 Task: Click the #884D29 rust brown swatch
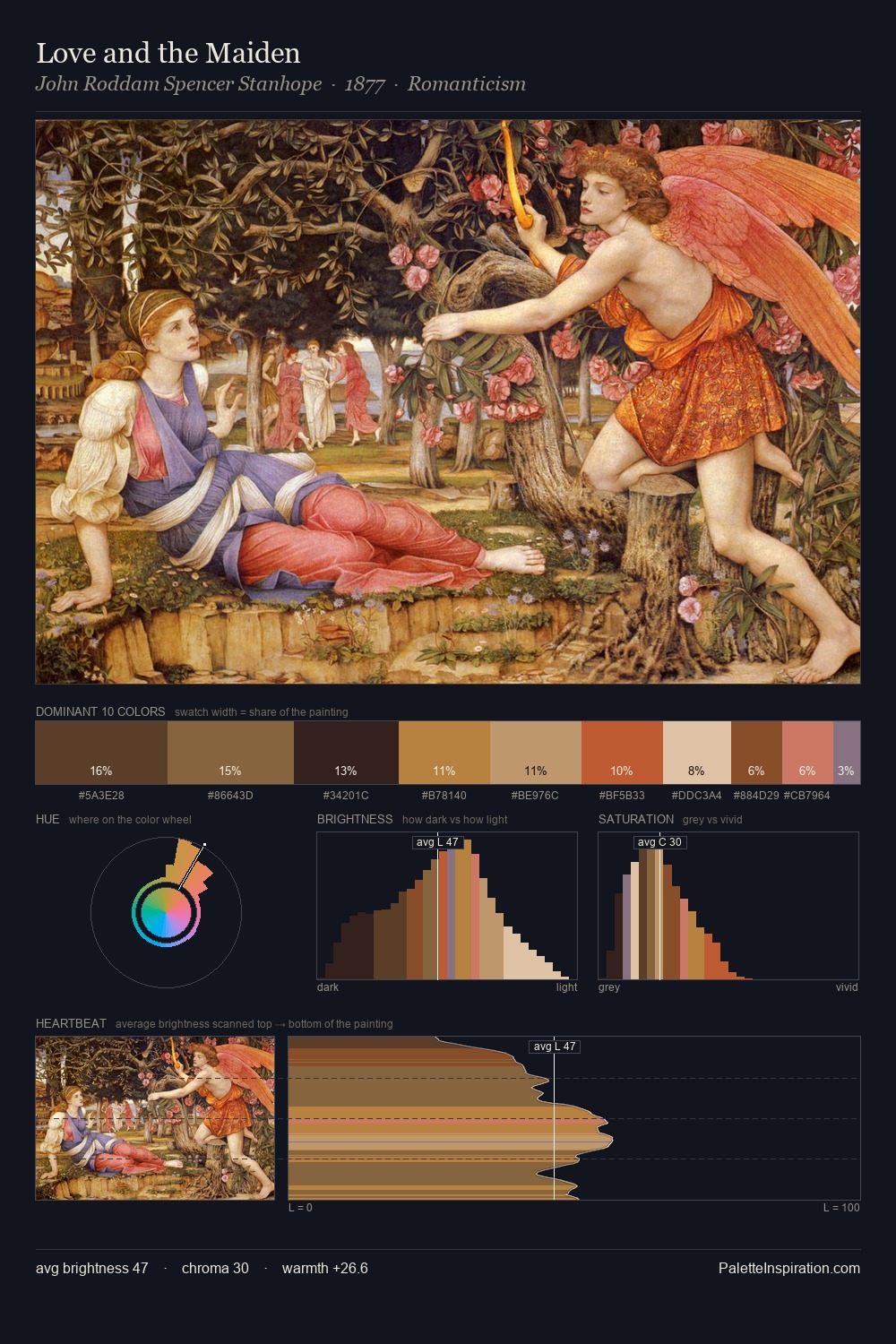coord(756,753)
